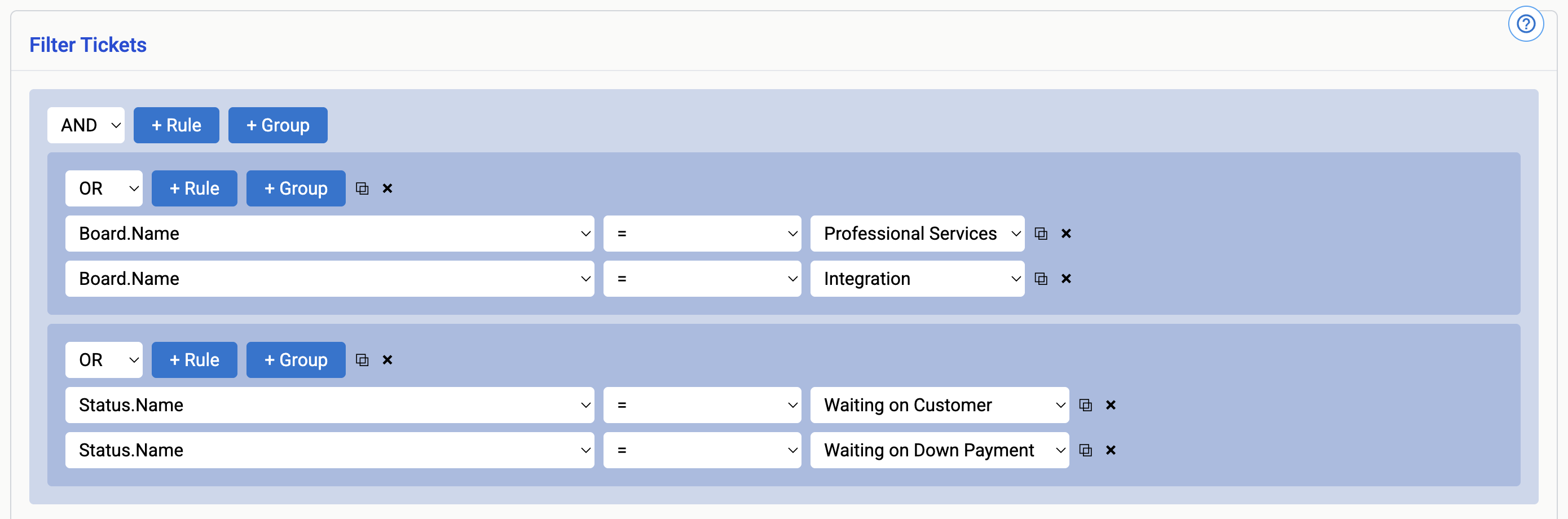The image size is (1568, 519).
Task: Delete the second OR group
Action: [x=387, y=360]
